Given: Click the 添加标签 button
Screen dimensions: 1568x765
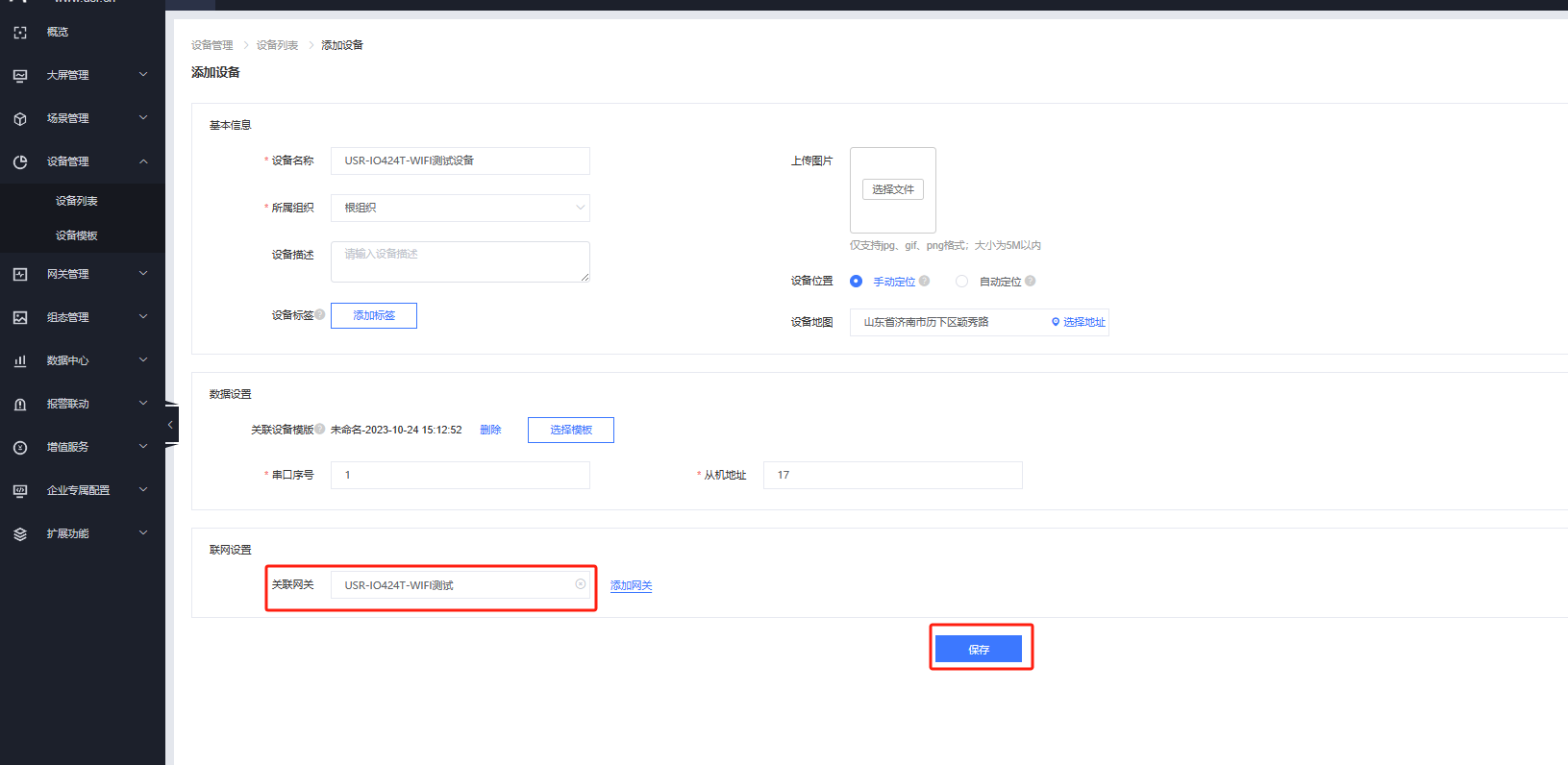Looking at the screenshot, I should tap(374, 315).
